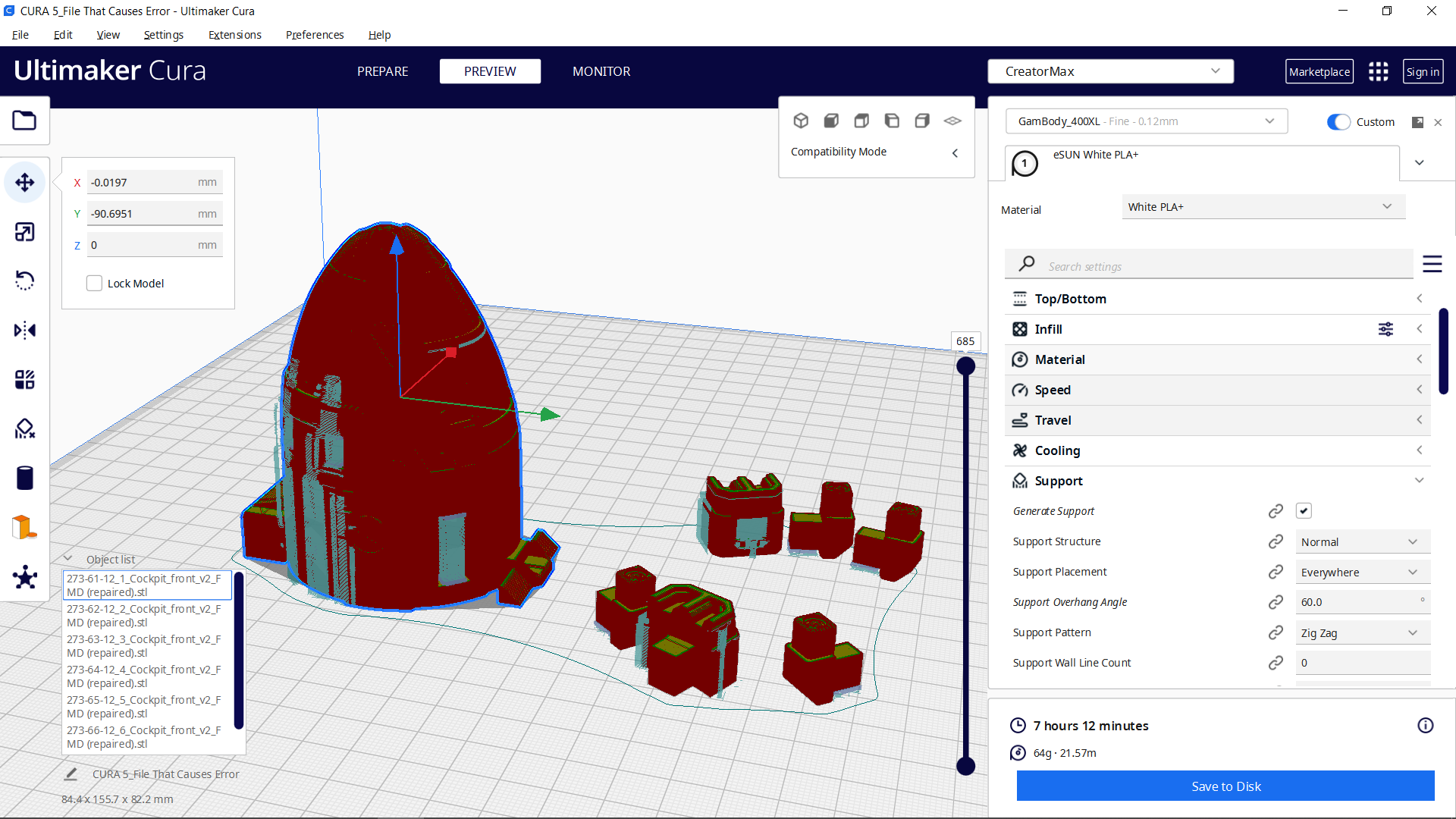Open the application switcher grid icon

(x=1379, y=71)
